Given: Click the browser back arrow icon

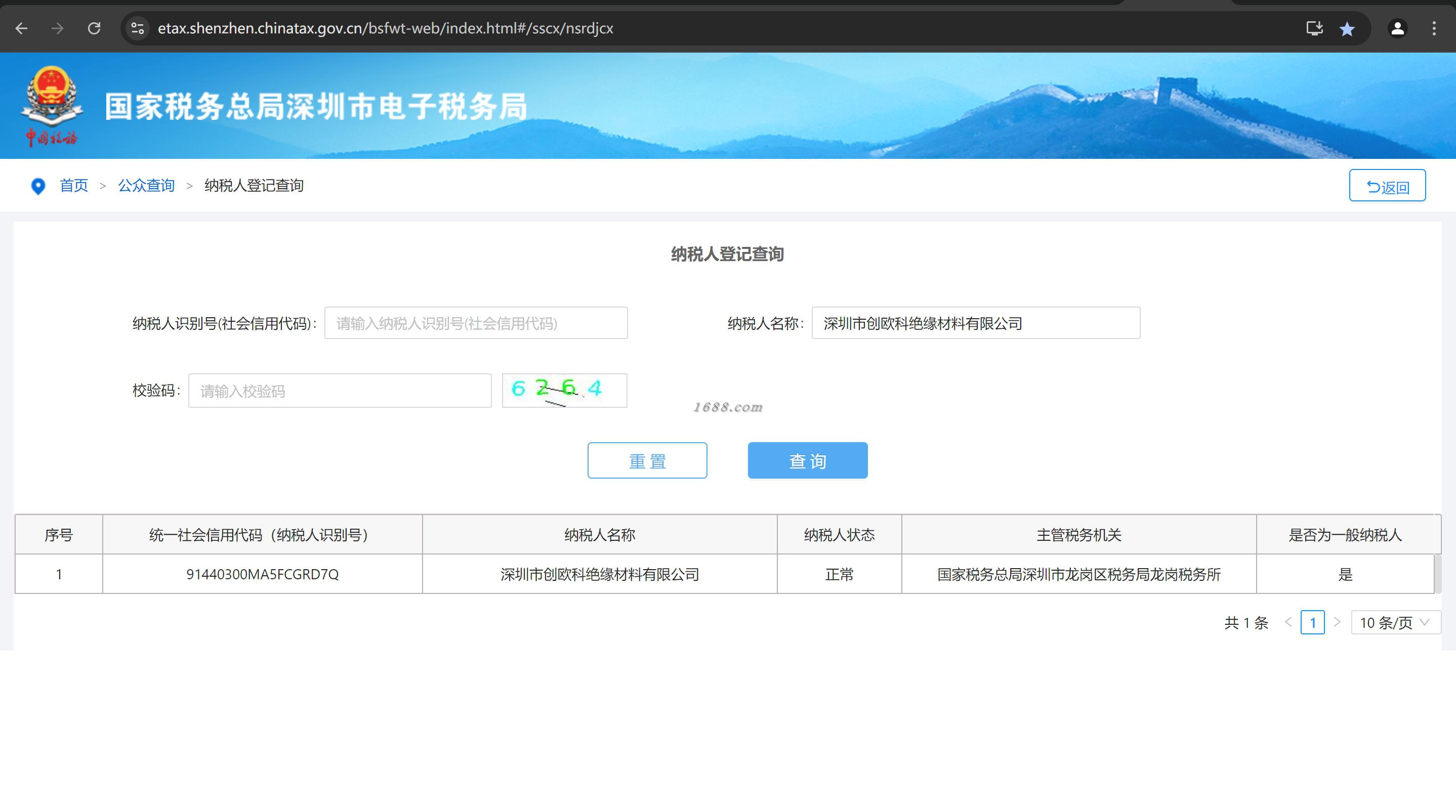Looking at the screenshot, I should 21,28.
